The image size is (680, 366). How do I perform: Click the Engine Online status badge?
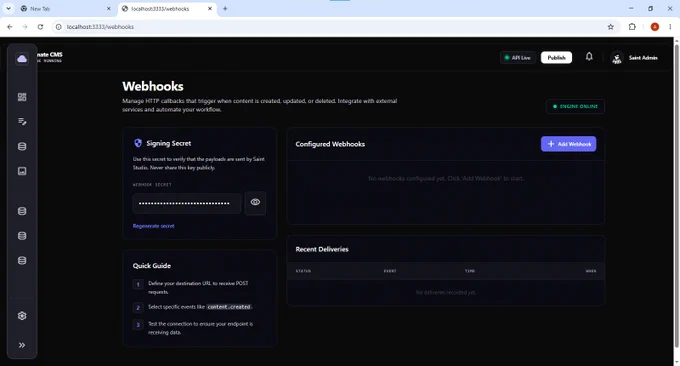click(575, 106)
